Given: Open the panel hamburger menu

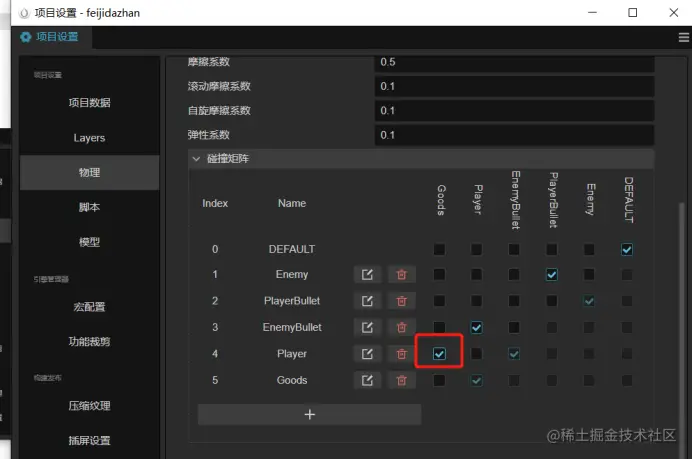Looking at the screenshot, I should coord(684,38).
